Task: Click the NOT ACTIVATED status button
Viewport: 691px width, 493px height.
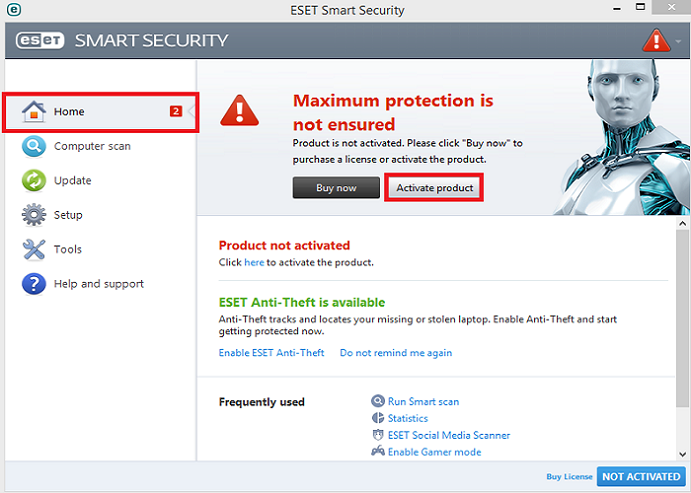Action: click(x=641, y=477)
